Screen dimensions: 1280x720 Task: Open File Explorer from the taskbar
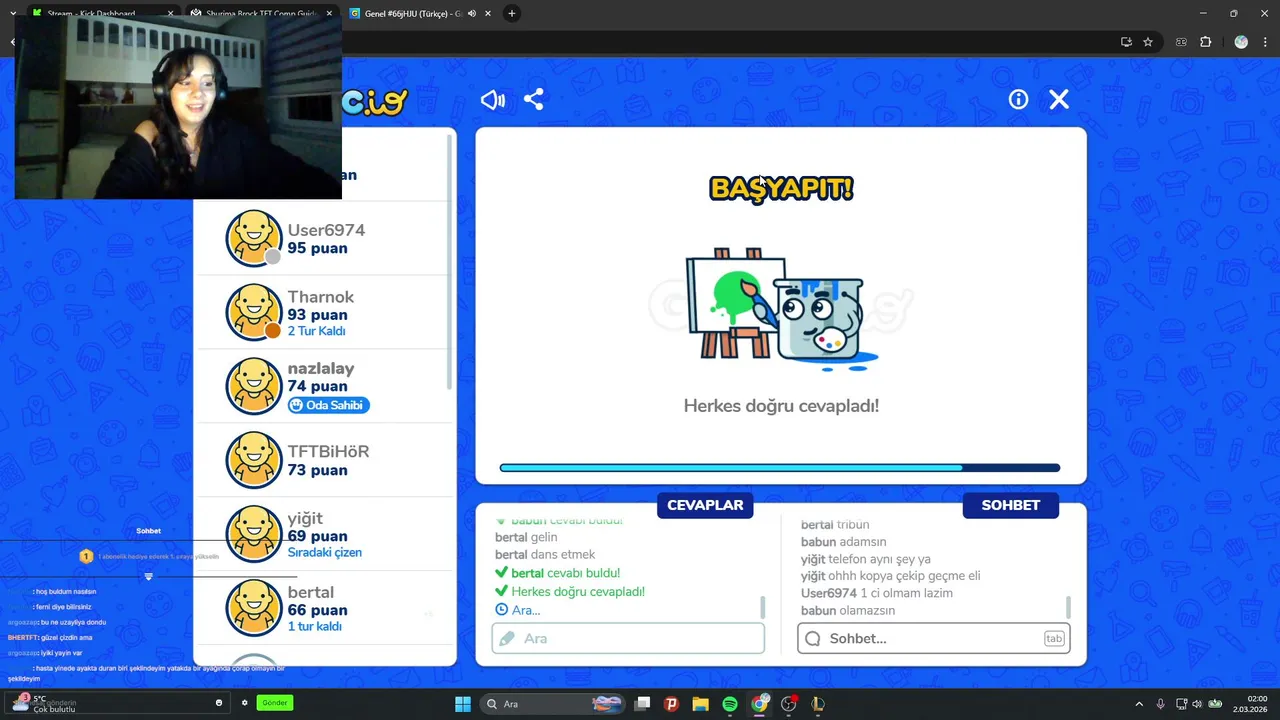click(701, 704)
